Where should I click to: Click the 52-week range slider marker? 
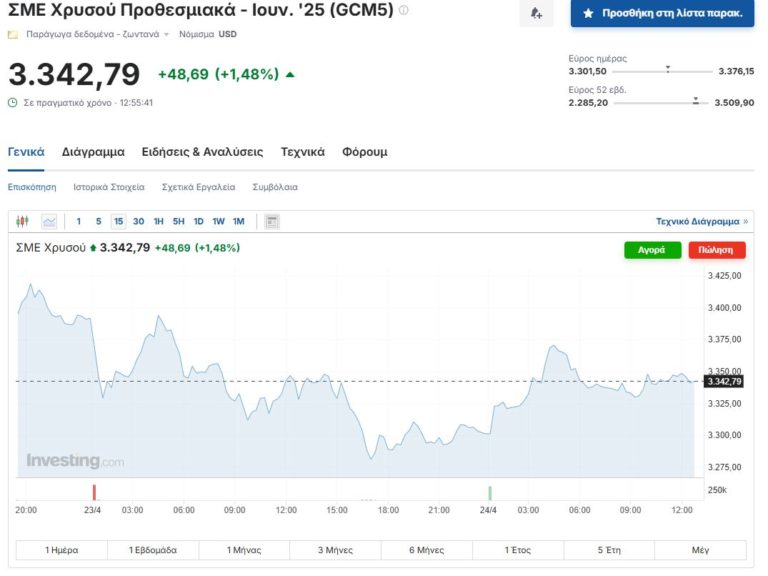point(695,101)
